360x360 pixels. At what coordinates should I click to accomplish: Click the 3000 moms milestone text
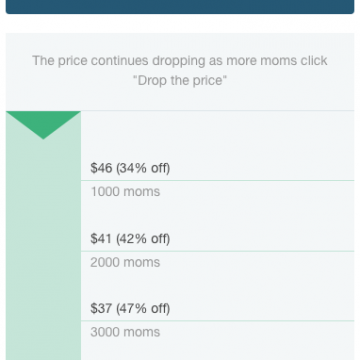tap(125, 332)
